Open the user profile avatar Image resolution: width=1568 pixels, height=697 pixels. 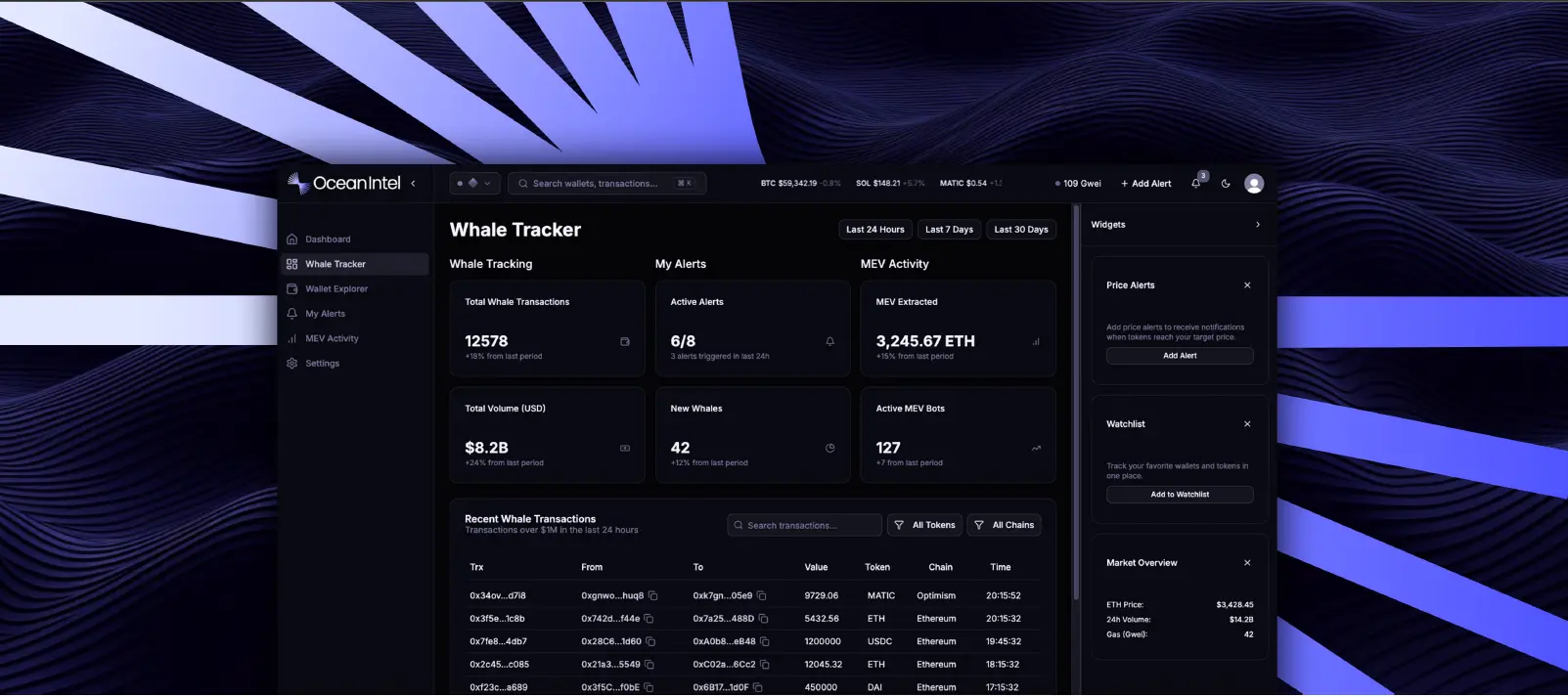click(x=1254, y=184)
